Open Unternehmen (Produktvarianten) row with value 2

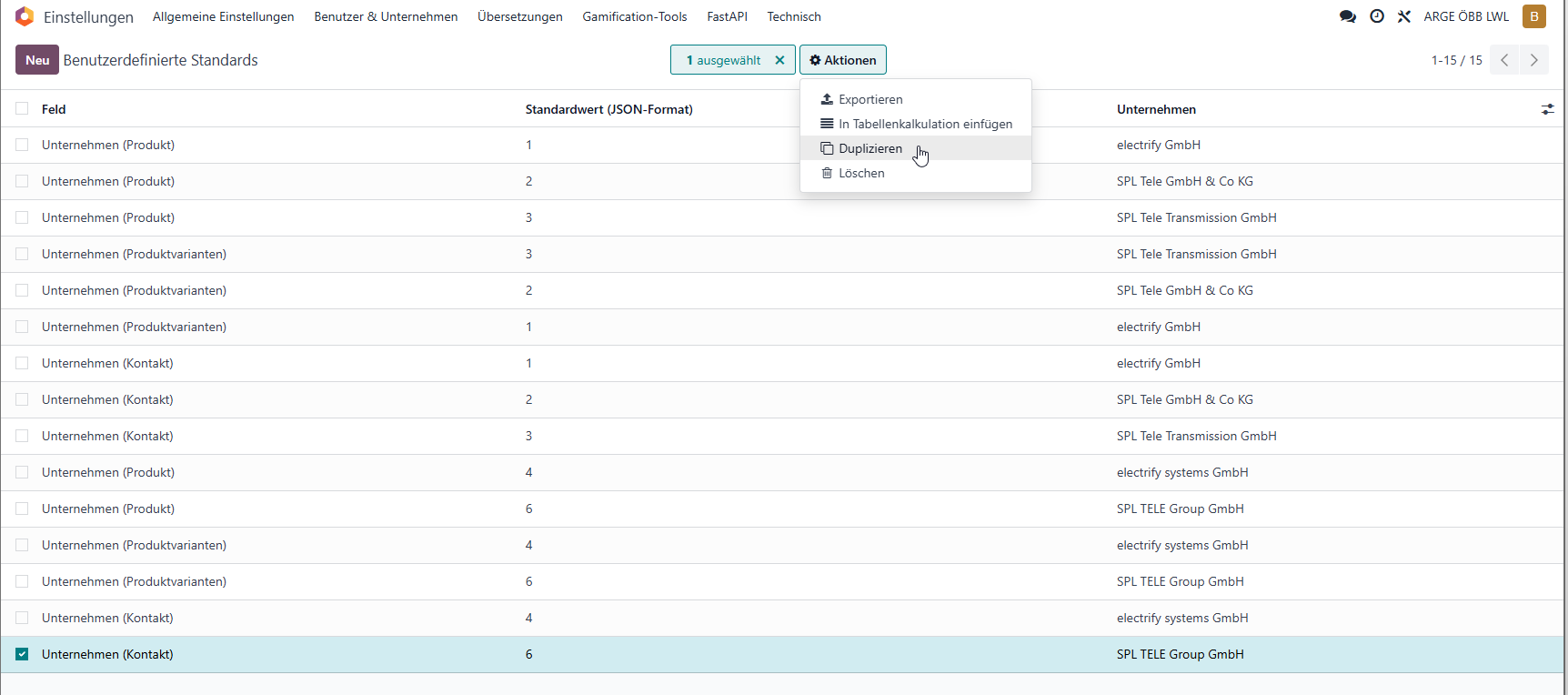tap(782, 290)
